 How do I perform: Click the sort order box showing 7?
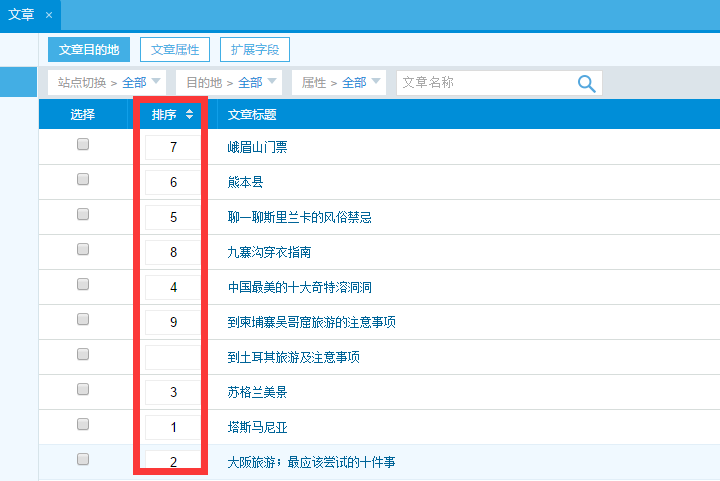[173, 147]
